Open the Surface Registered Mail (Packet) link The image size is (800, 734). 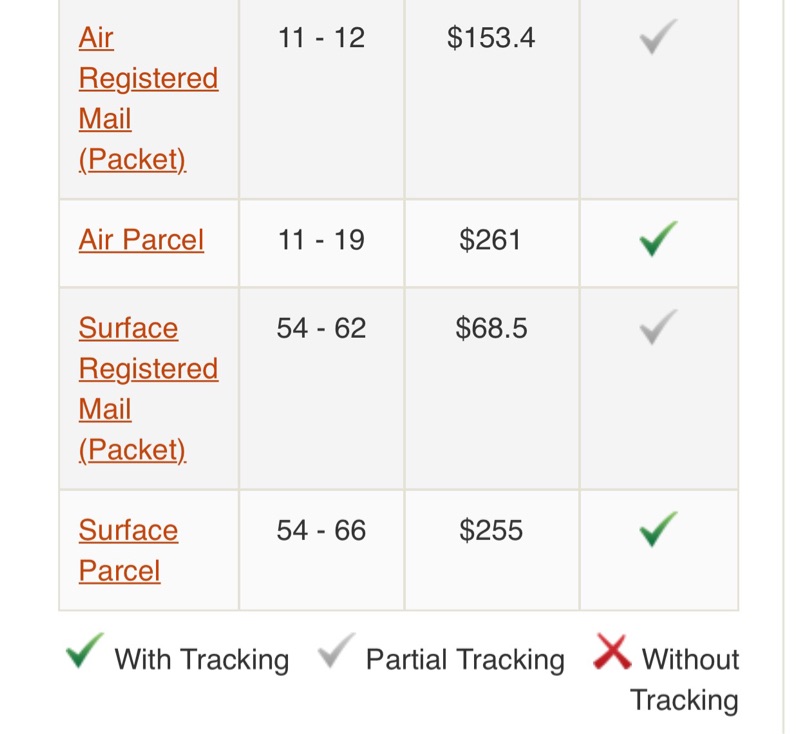pyautogui.click(x=148, y=389)
